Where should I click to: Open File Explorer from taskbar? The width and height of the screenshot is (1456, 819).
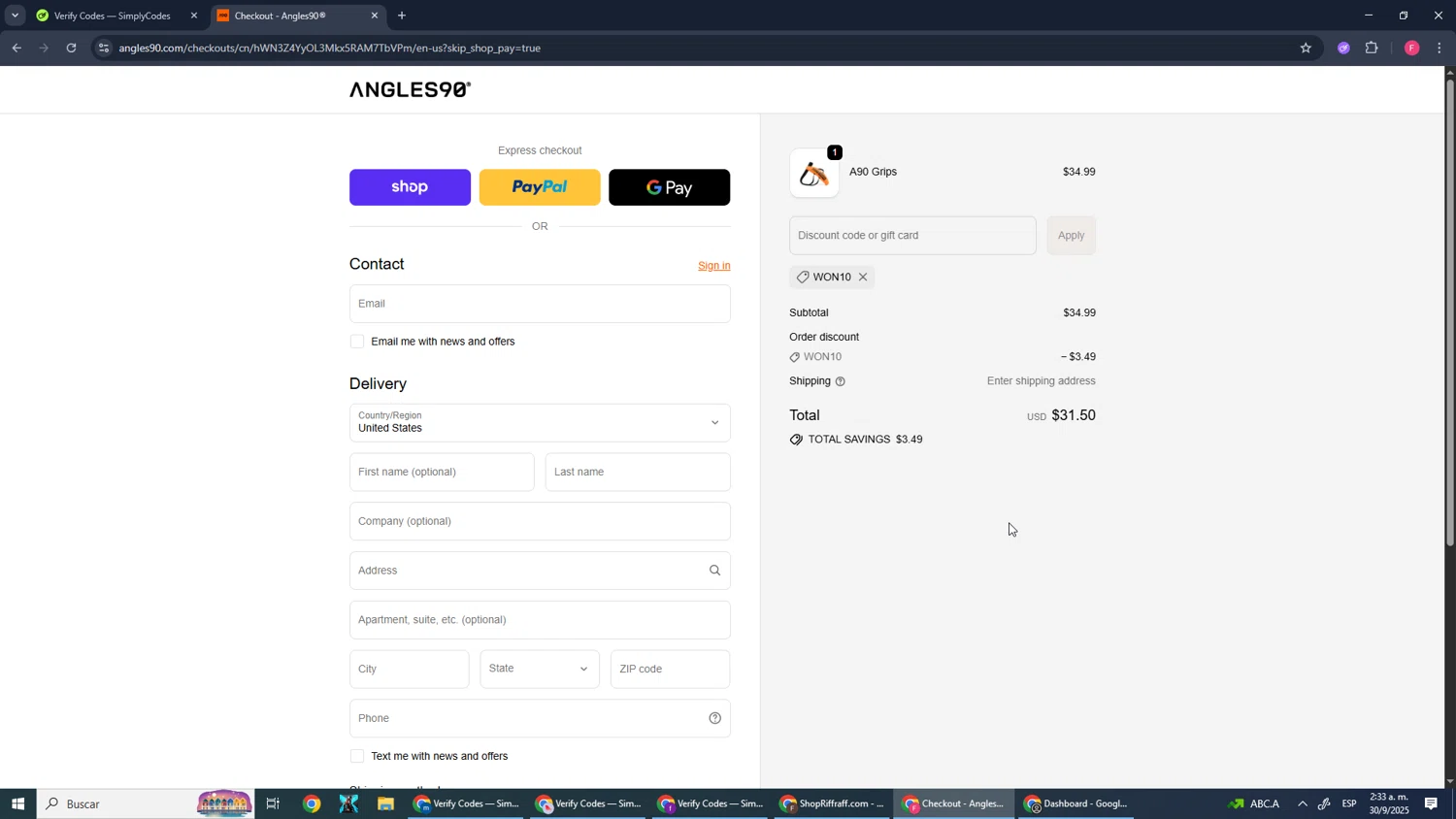(x=385, y=803)
